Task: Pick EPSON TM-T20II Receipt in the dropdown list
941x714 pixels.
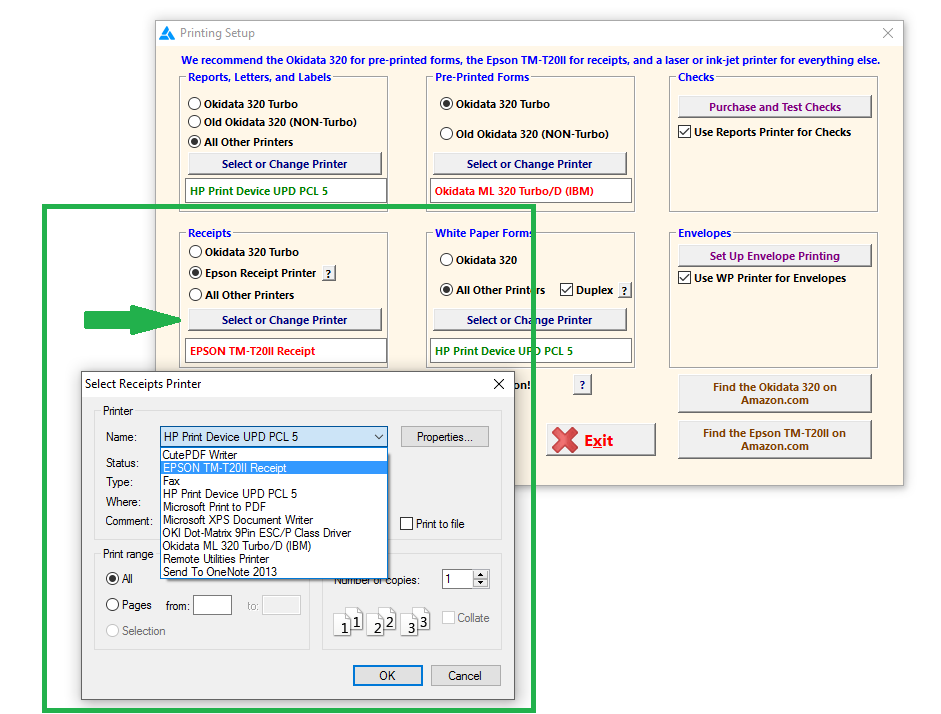Action: click(274, 468)
